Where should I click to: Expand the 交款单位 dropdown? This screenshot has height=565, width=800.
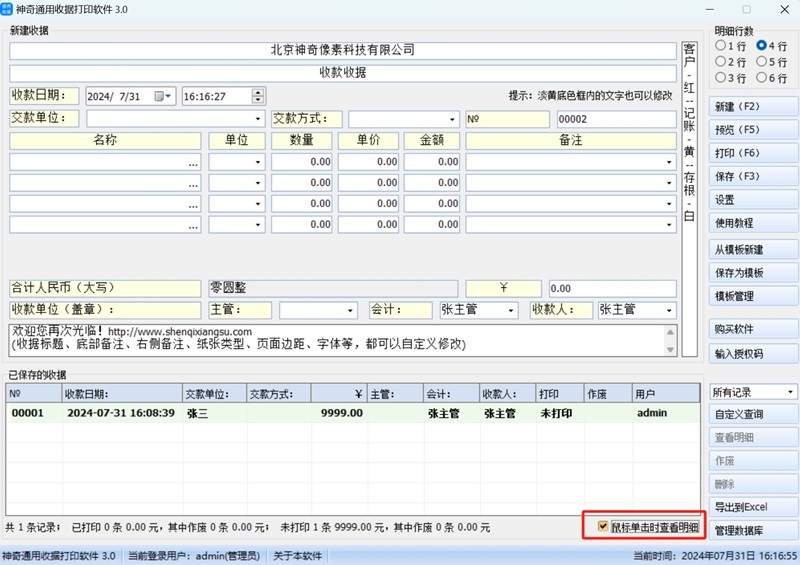tap(258, 119)
